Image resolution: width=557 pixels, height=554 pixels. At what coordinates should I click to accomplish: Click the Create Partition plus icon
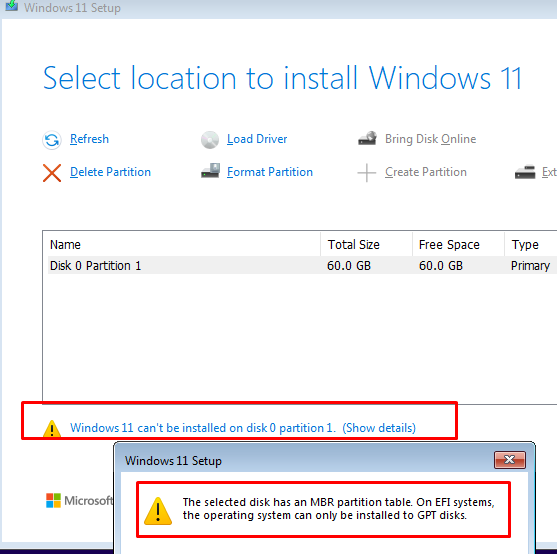tap(367, 173)
